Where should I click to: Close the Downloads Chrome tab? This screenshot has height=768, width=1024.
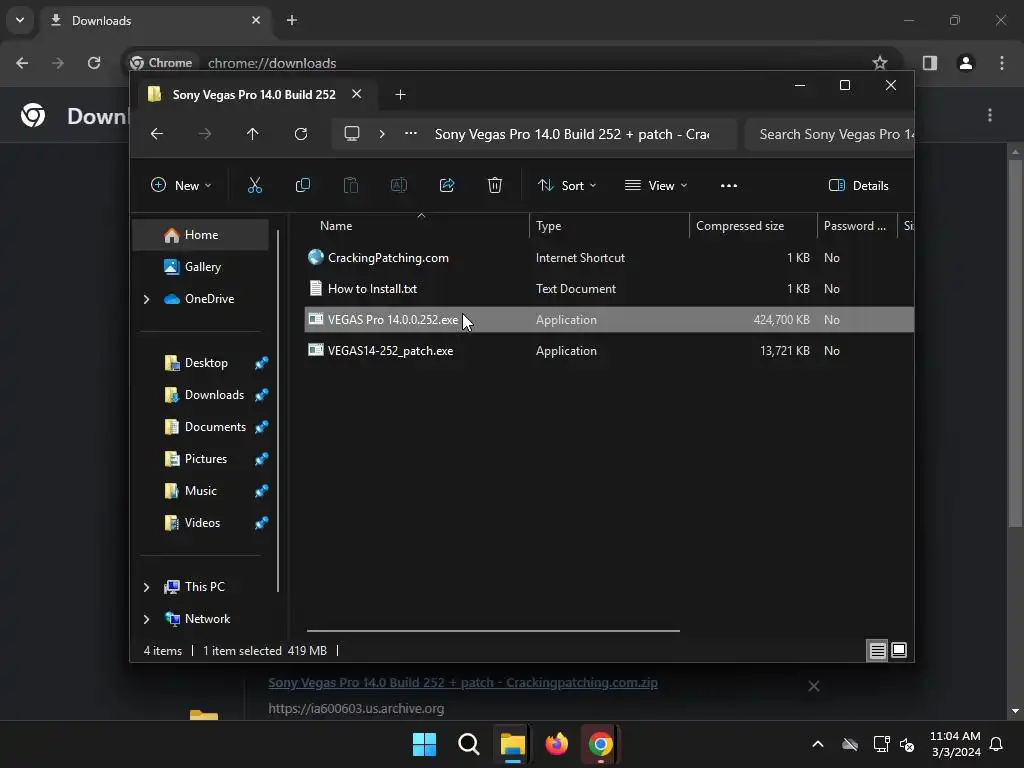point(256,20)
